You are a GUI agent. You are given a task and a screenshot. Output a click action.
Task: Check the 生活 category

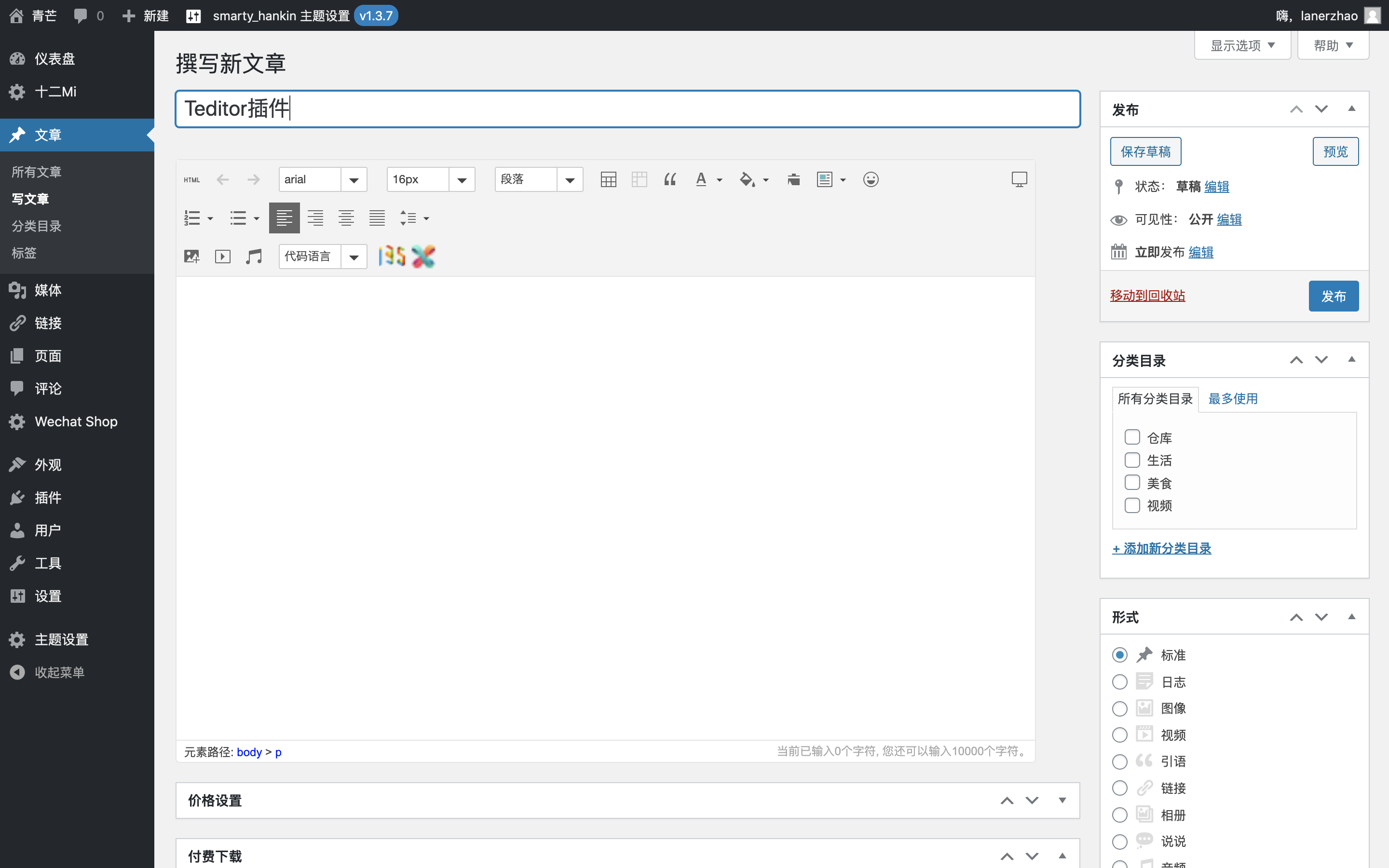[1132, 460]
